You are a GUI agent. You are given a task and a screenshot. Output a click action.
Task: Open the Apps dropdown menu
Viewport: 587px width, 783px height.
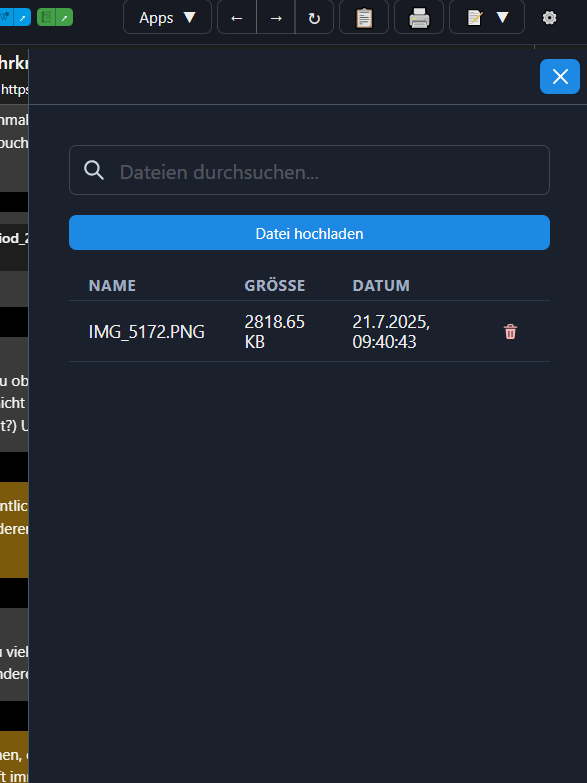point(167,17)
